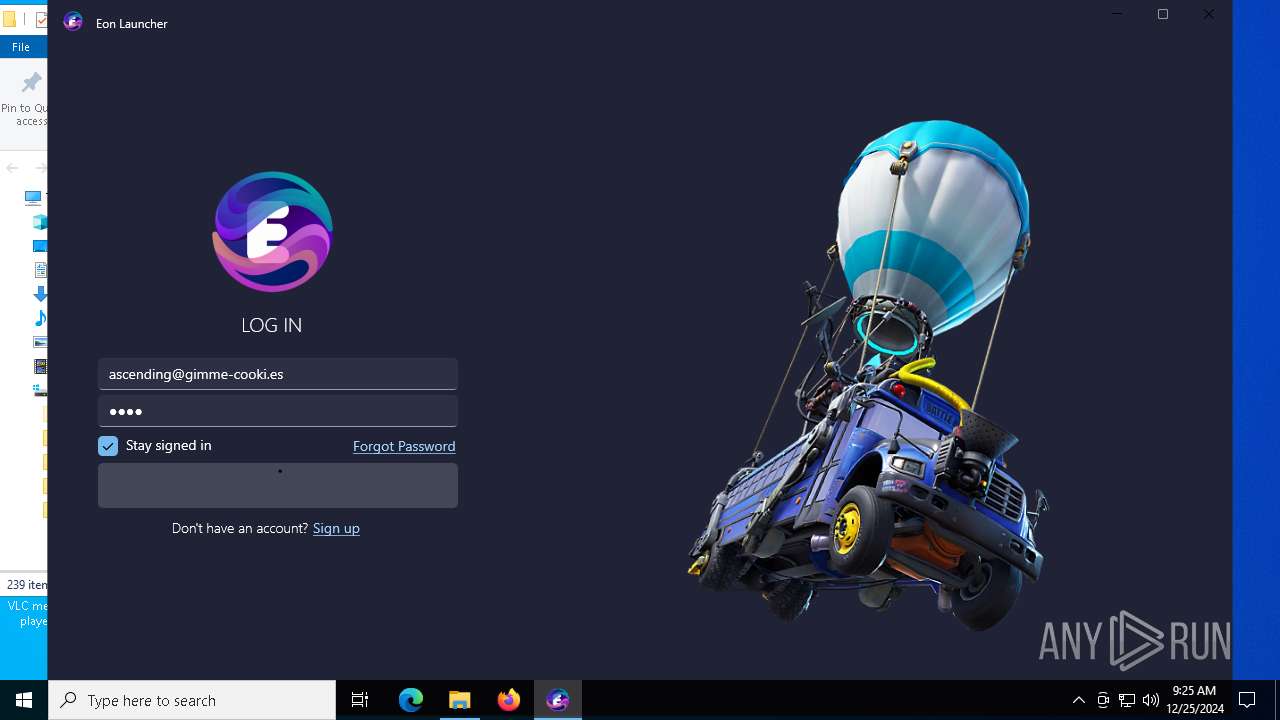Click the email input field
Image resolution: width=1280 pixels, height=720 pixels.
[278, 374]
